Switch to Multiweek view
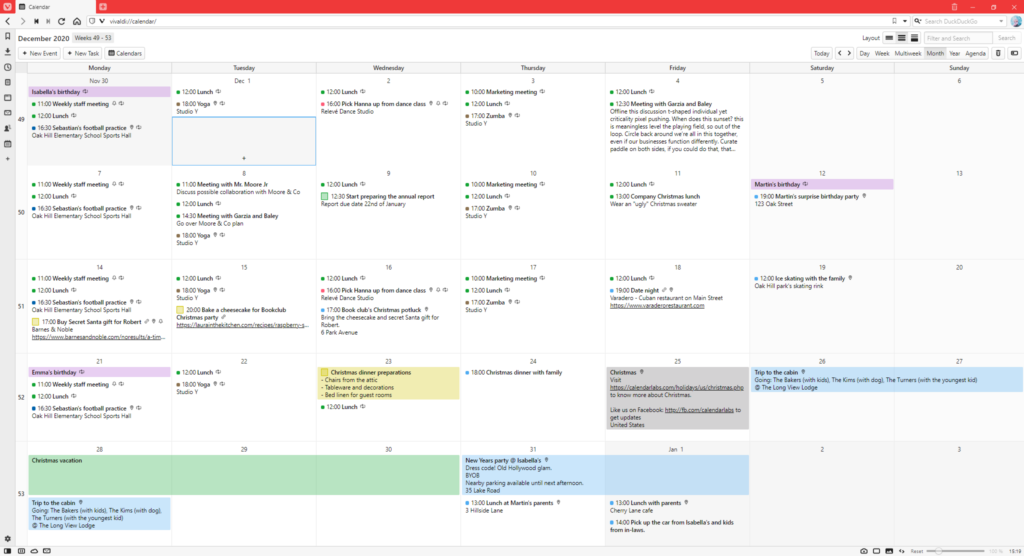 pos(908,54)
